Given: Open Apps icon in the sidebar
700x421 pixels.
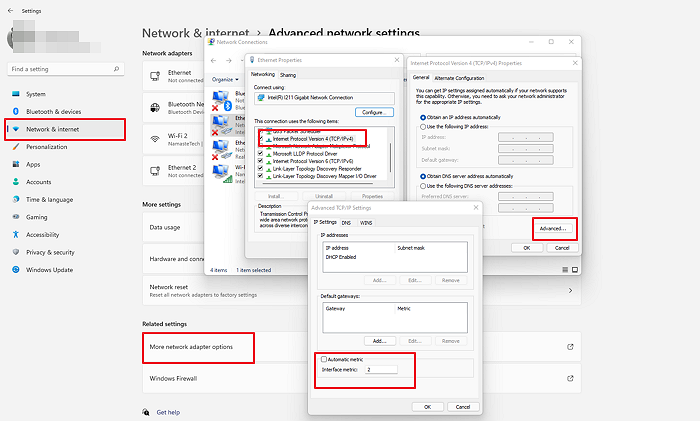Looking at the screenshot, I should click(16, 164).
